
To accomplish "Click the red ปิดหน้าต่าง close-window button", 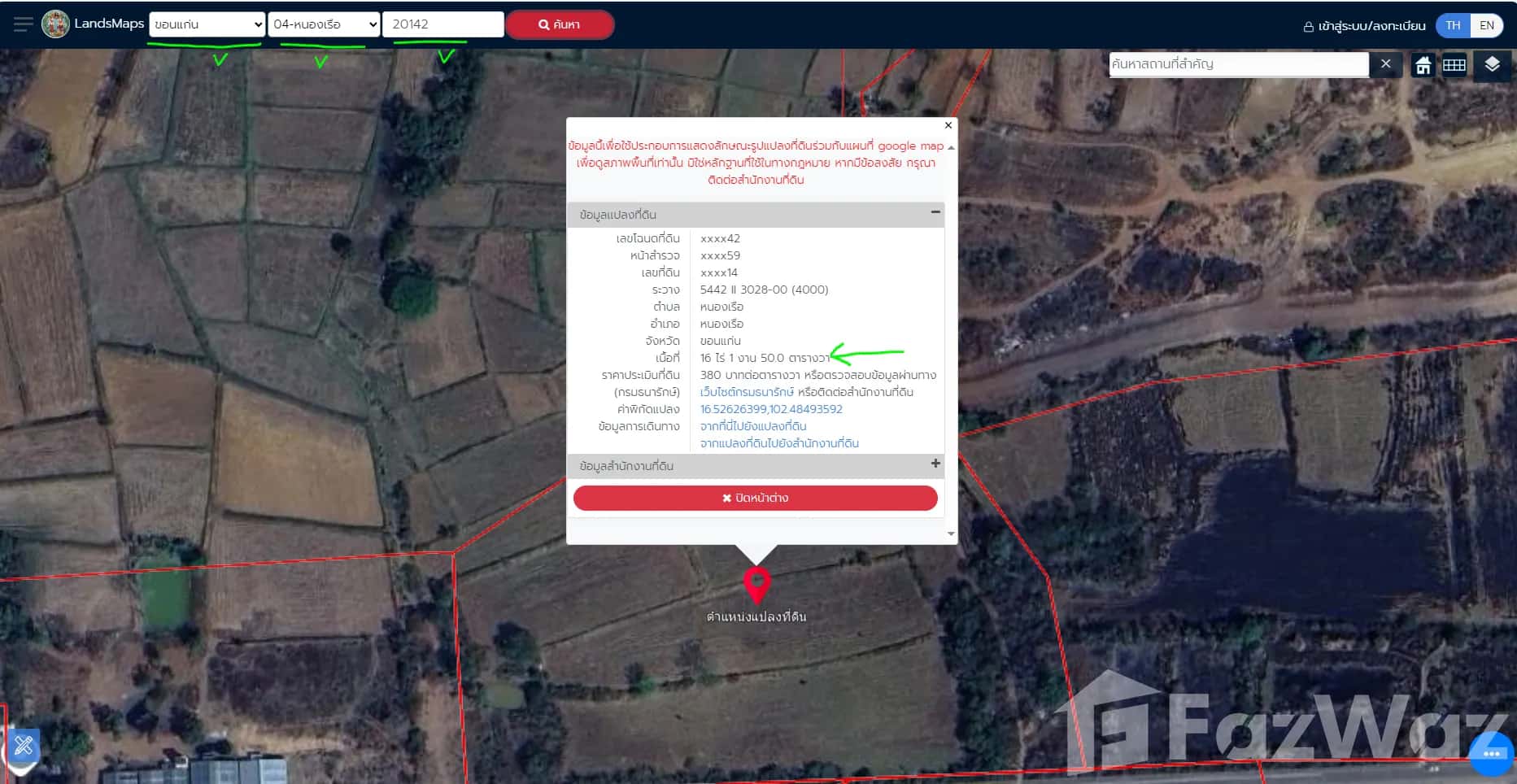I will pyautogui.click(x=755, y=498).
